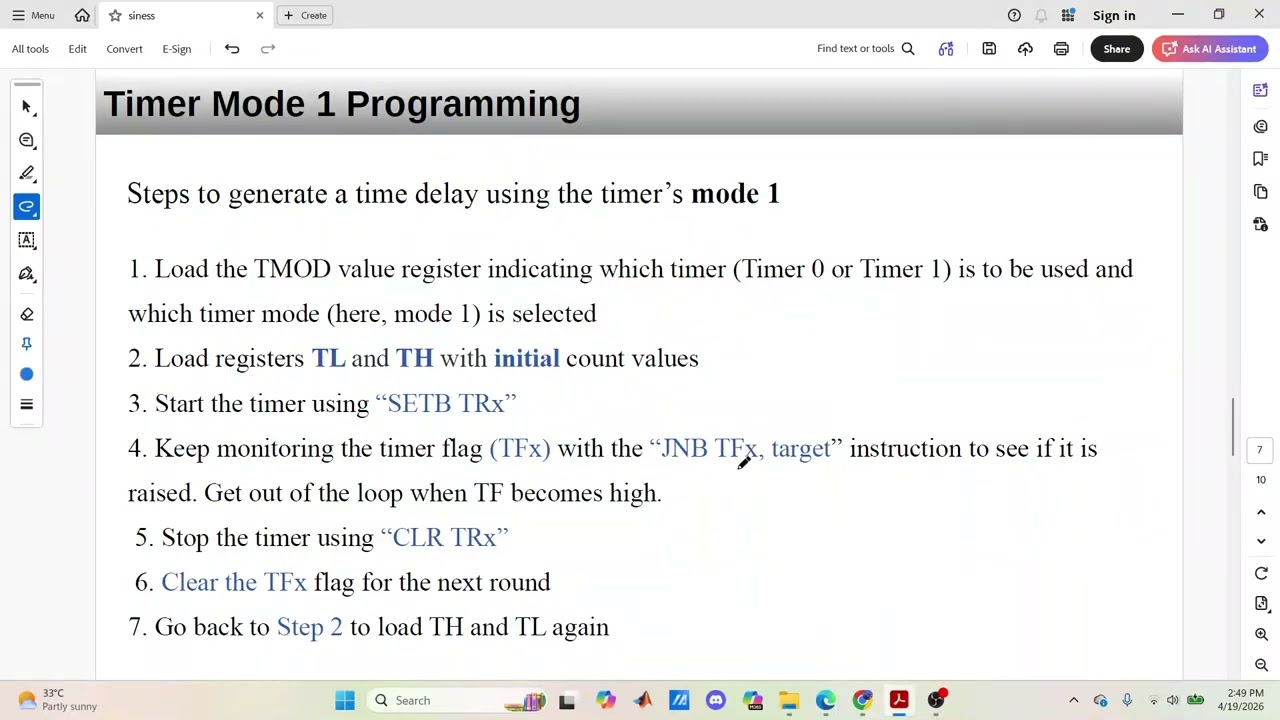This screenshot has height=720, width=1280.
Task: Open All tools menu
Action: coord(30,48)
